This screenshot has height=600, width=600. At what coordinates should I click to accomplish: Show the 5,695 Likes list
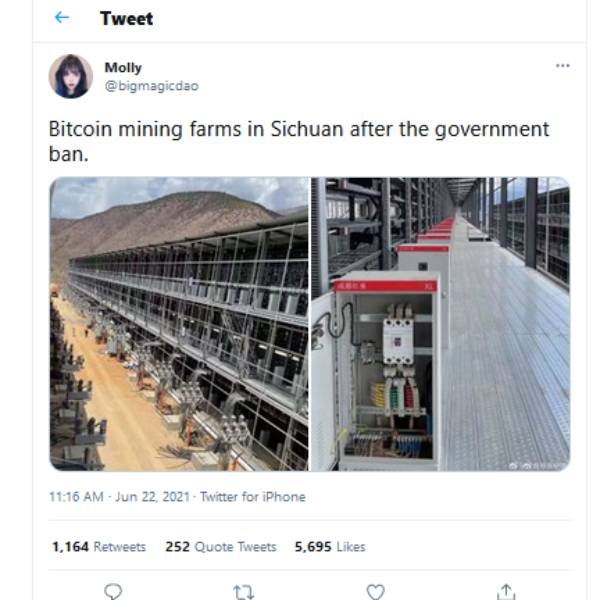pyautogui.click(x=330, y=547)
